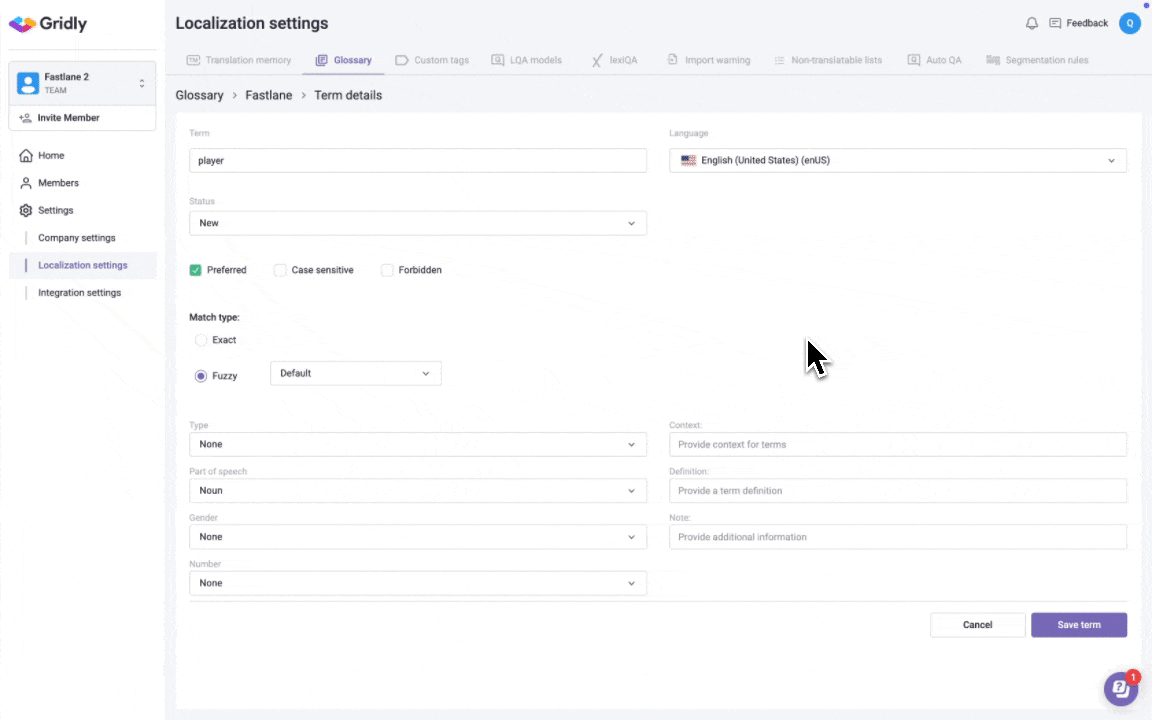Open the notifications bell

pyautogui.click(x=1032, y=23)
